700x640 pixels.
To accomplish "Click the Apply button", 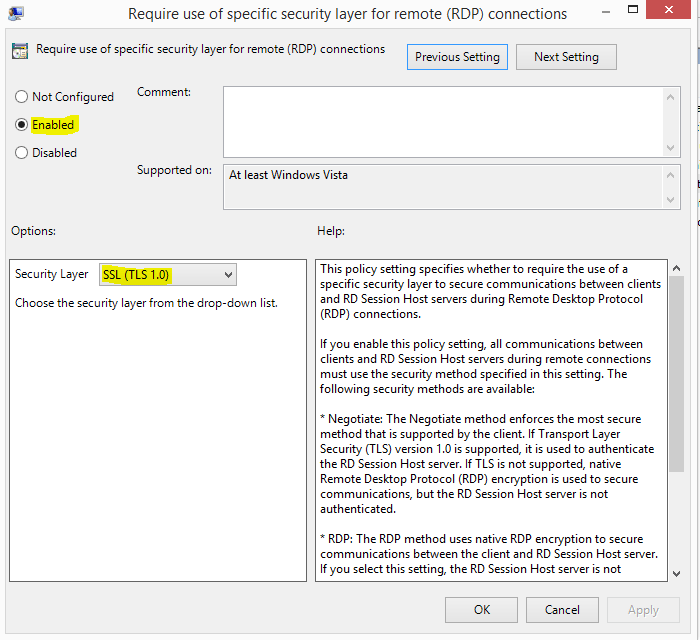I will click(643, 610).
